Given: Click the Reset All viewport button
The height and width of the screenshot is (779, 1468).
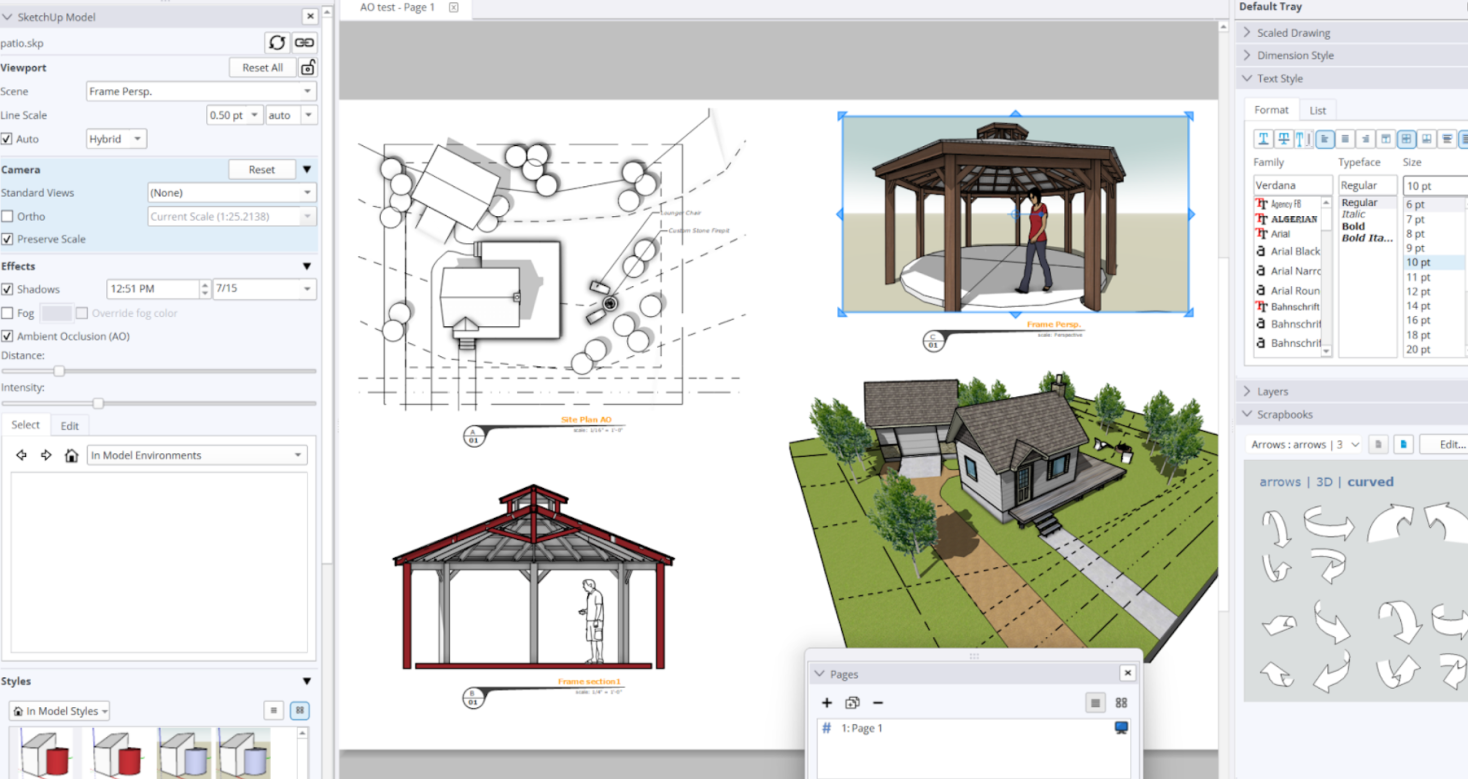Looking at the screenshot, I should tap(263, 67).
